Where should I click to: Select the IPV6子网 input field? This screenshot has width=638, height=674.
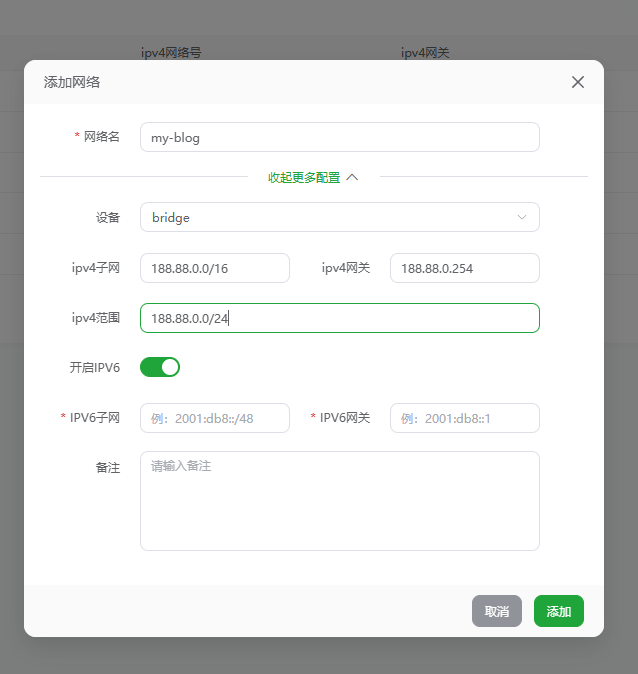tap(215, 418)
